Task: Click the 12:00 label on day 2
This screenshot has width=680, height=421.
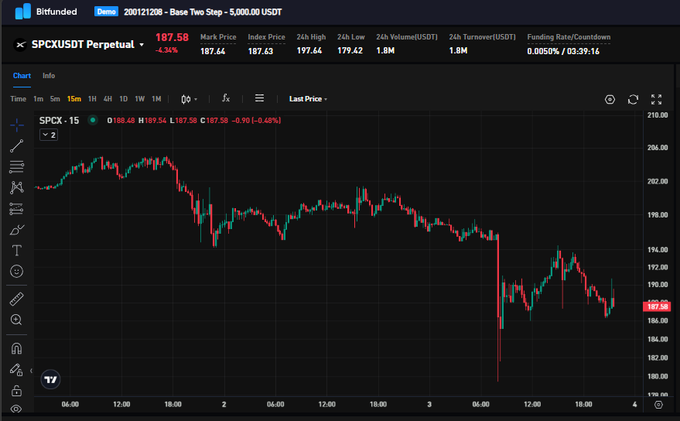Action: coord(327,404)
